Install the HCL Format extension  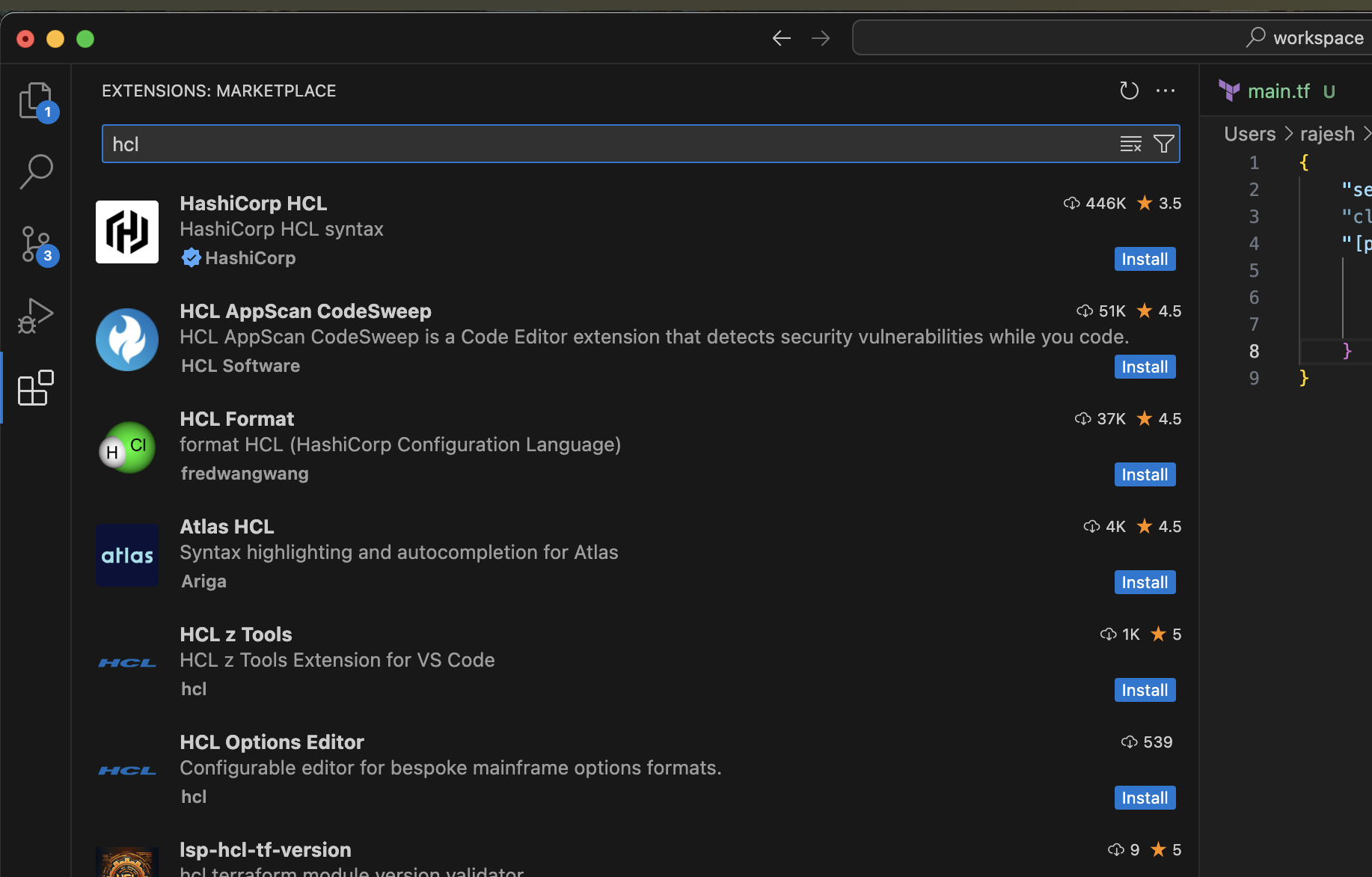click(1144, 474)
